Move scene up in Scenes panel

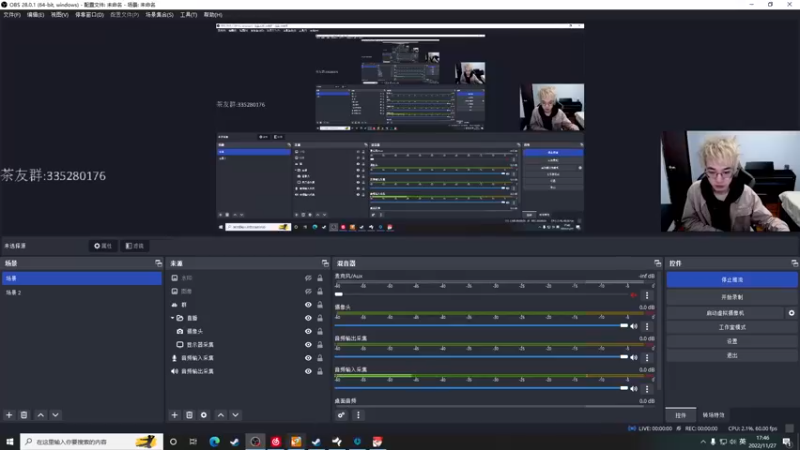pos(41,415)
